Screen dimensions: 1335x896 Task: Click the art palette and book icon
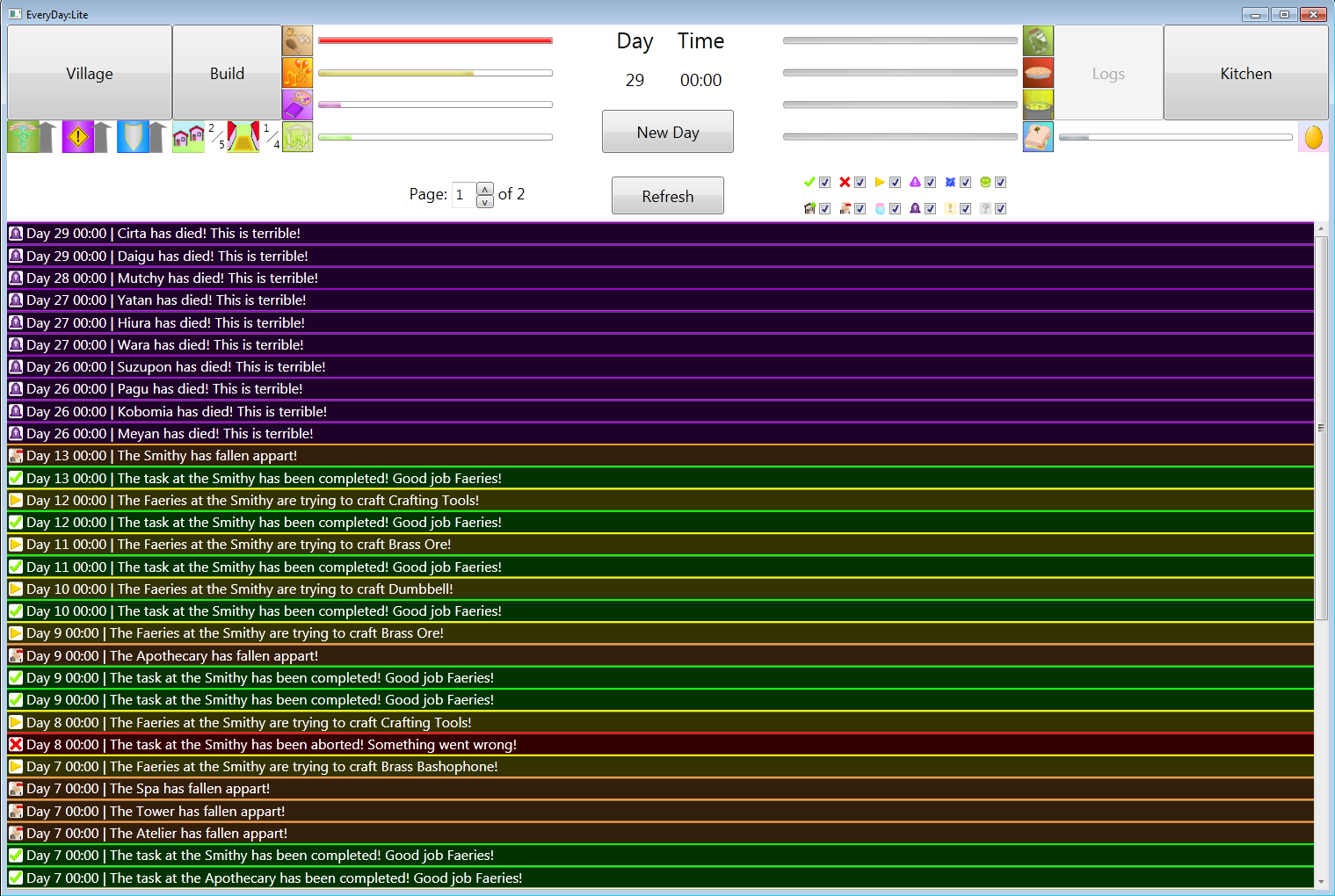tap(297, 105)
